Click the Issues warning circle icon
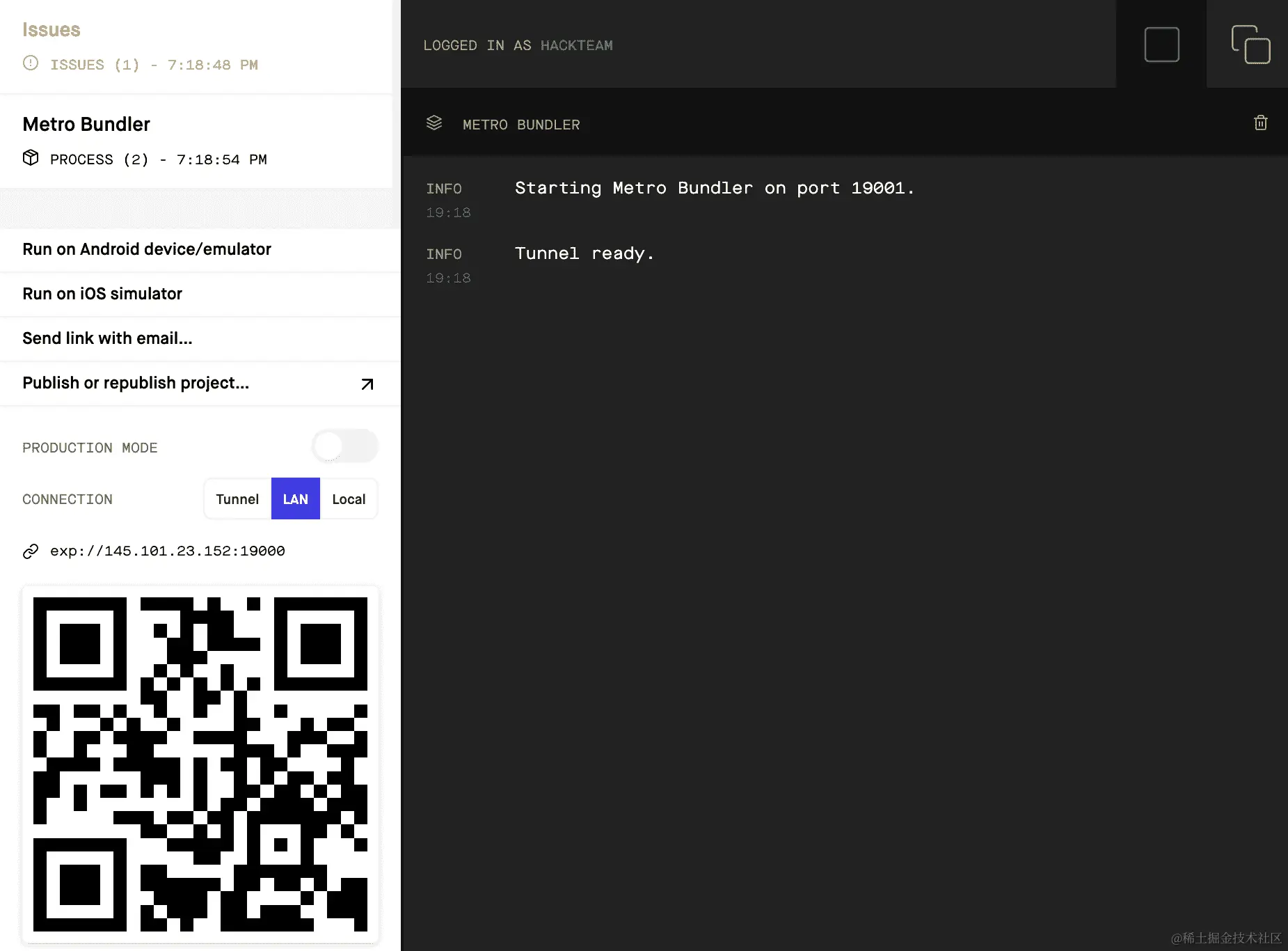Viewport: 1288px width, 951px height. (x=31, y=63)
